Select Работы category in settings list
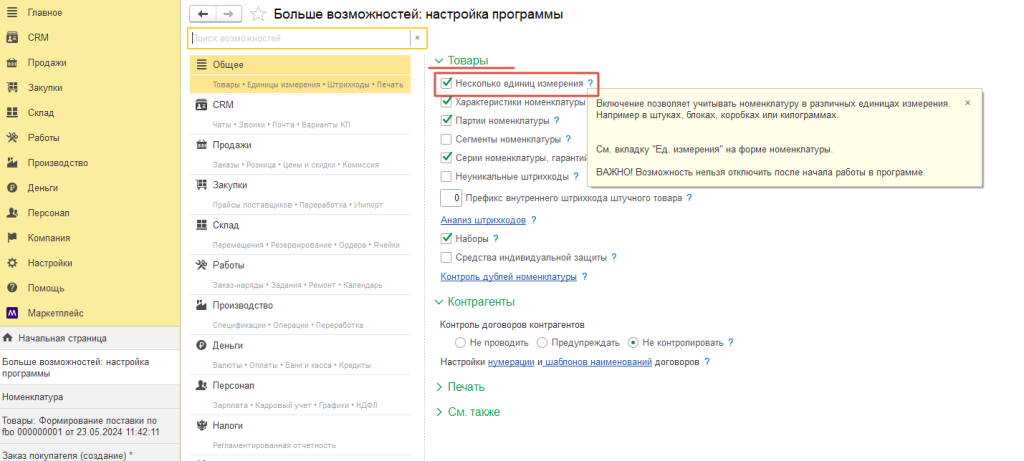Viewport: 1024px width, 461px height. [x=300, y=275]
